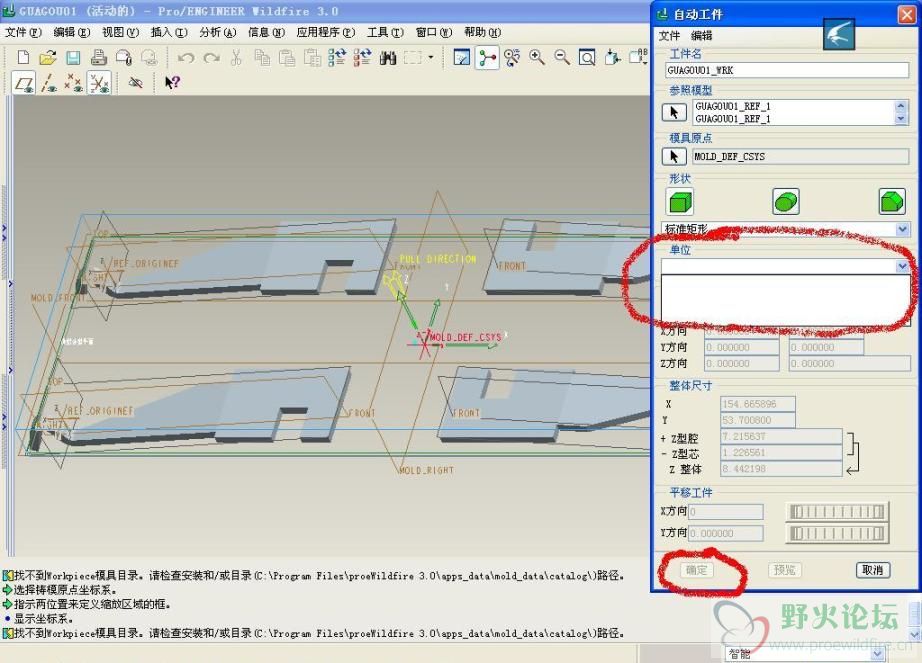Toggle datum points visibility
This screenshot has height=663, width=922.
click(x=74, y=83)
